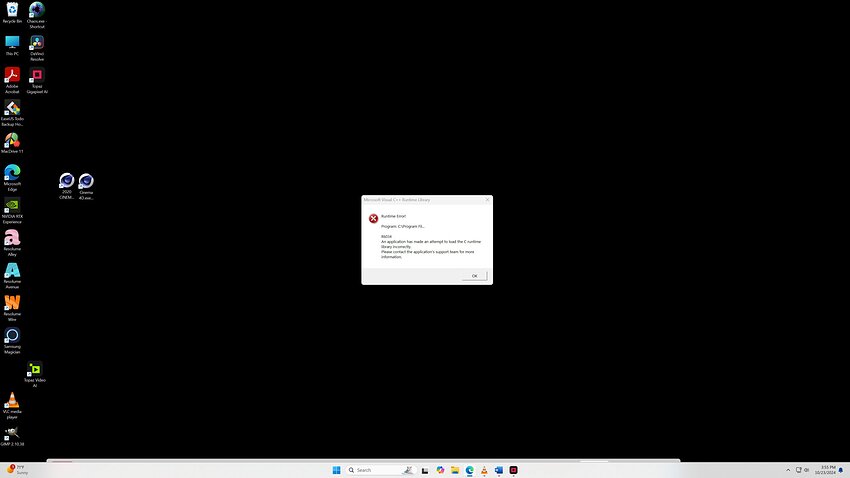The height and width of the screenshot is (478, 850).
Task: Close the Visual C++ Runtime Library dialog
Action: point(487,199)
